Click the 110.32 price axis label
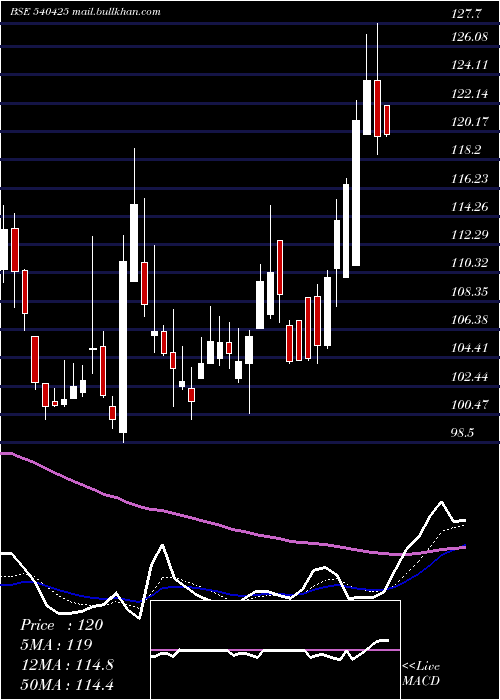The image size is (500, 700). (x=470, y=263)
